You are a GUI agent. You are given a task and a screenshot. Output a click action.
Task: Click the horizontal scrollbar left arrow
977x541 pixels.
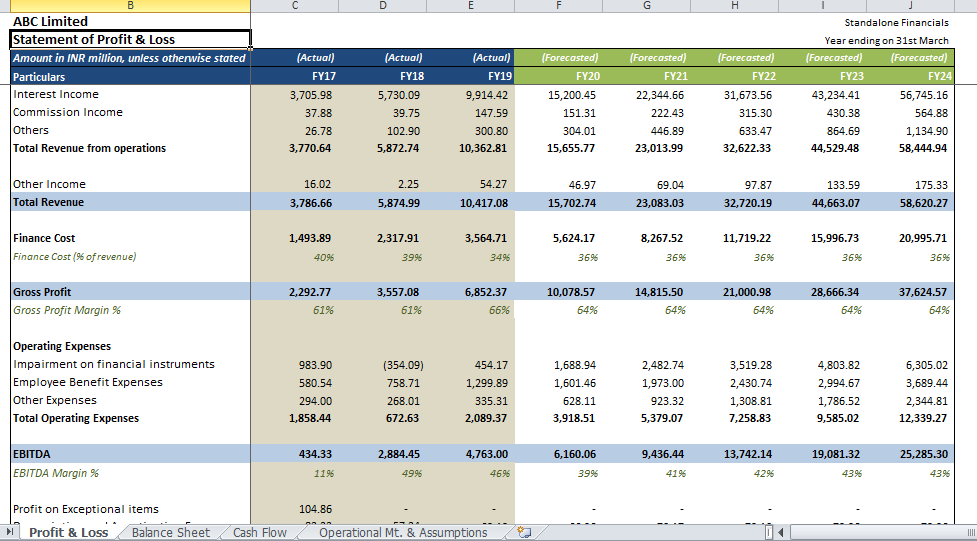[780, 532]
